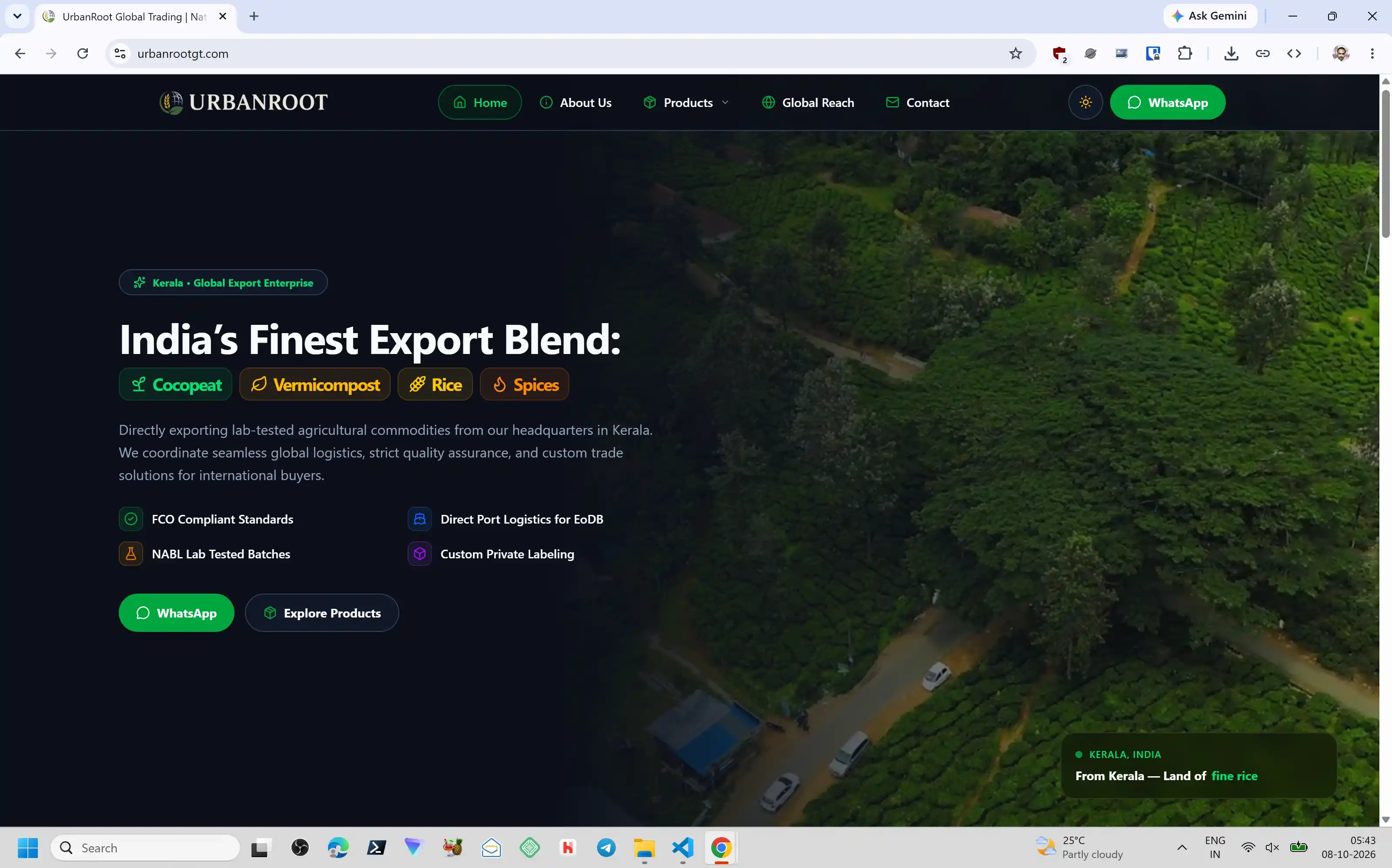
Task: Open a new browser tab
Action: [254, 16]
